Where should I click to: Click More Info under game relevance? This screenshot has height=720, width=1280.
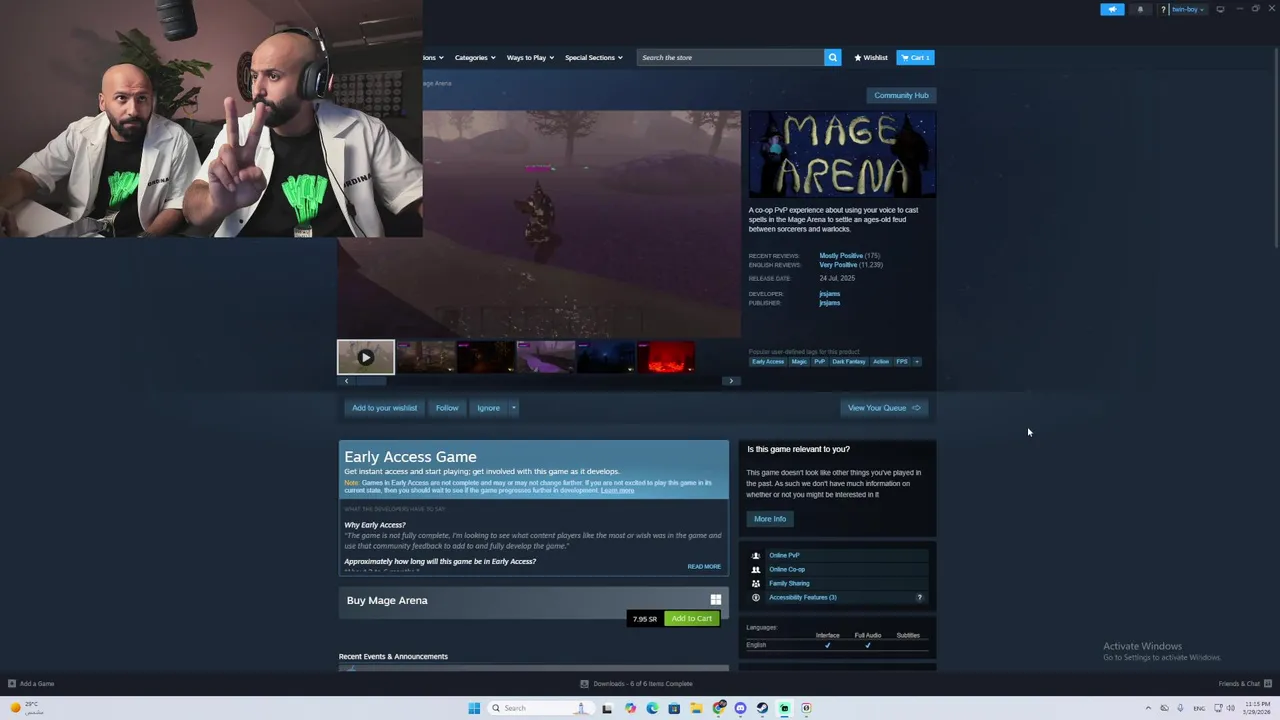tap(770, 519)
